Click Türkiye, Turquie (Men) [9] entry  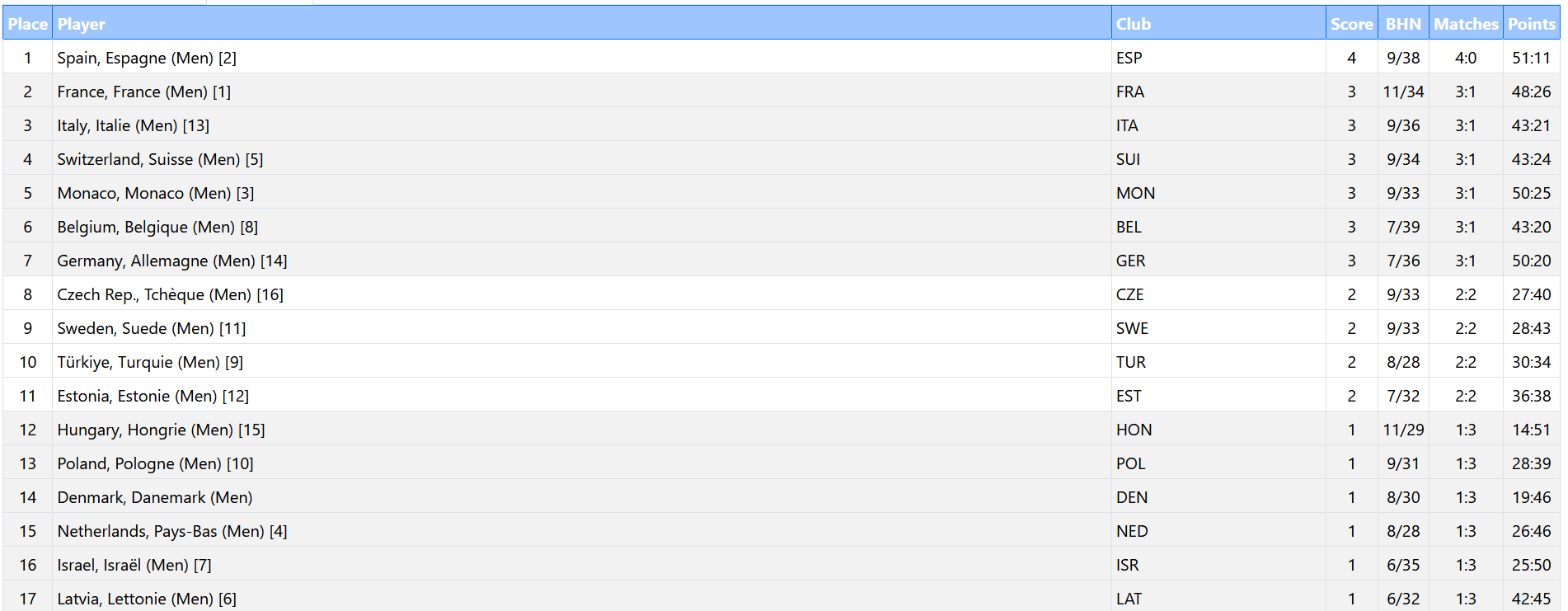150,362
